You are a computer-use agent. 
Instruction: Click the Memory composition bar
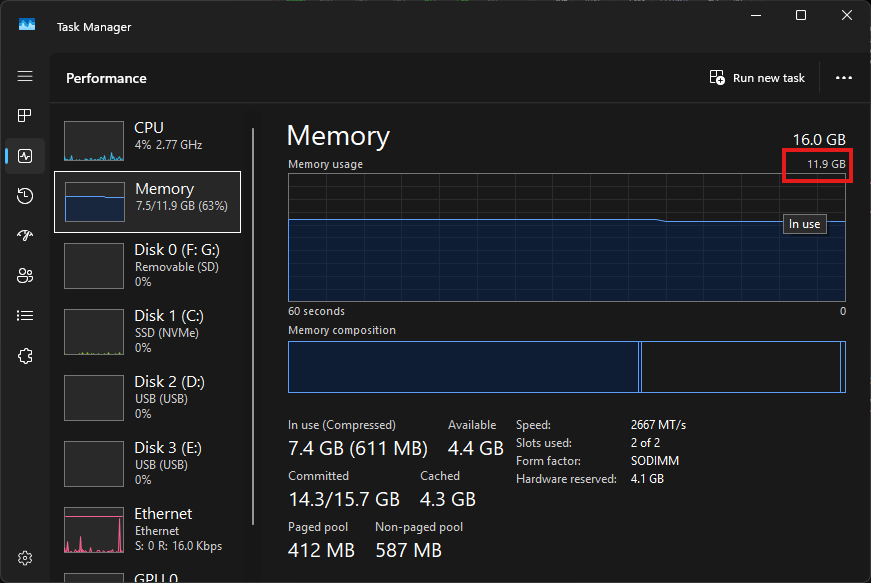tap(566, 367)
